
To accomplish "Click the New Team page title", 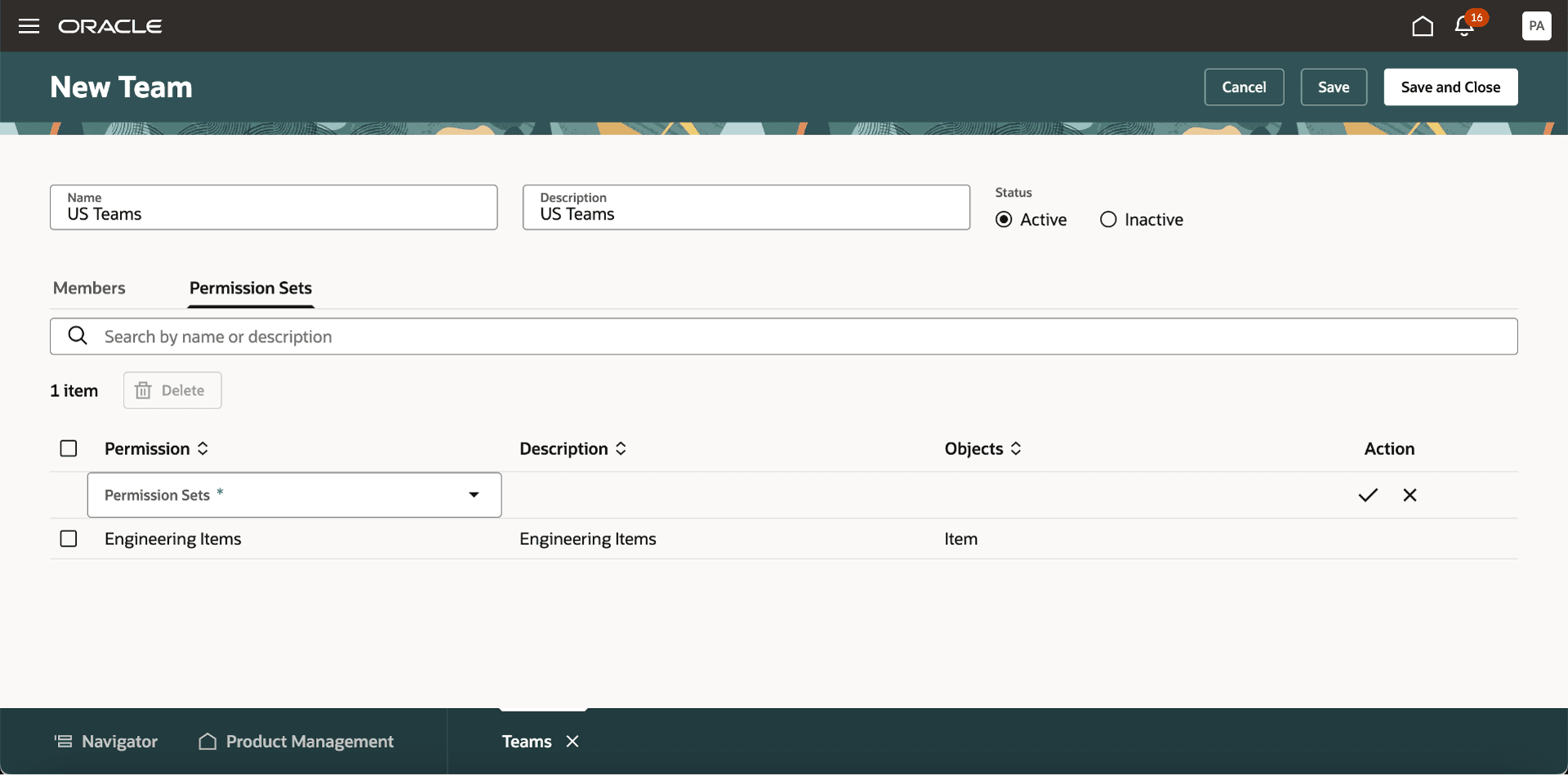I will (122, 87).
